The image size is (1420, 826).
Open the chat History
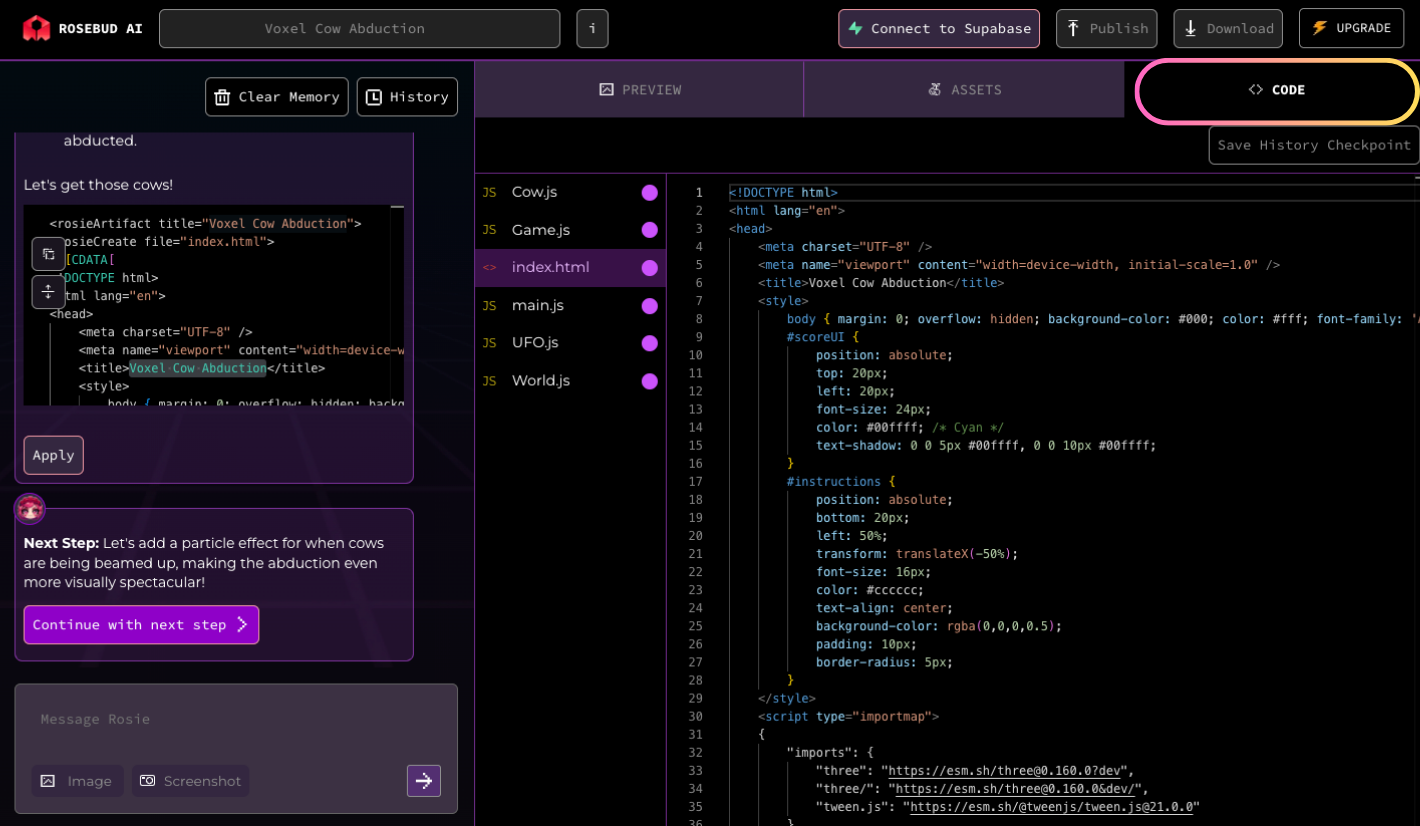407,97
